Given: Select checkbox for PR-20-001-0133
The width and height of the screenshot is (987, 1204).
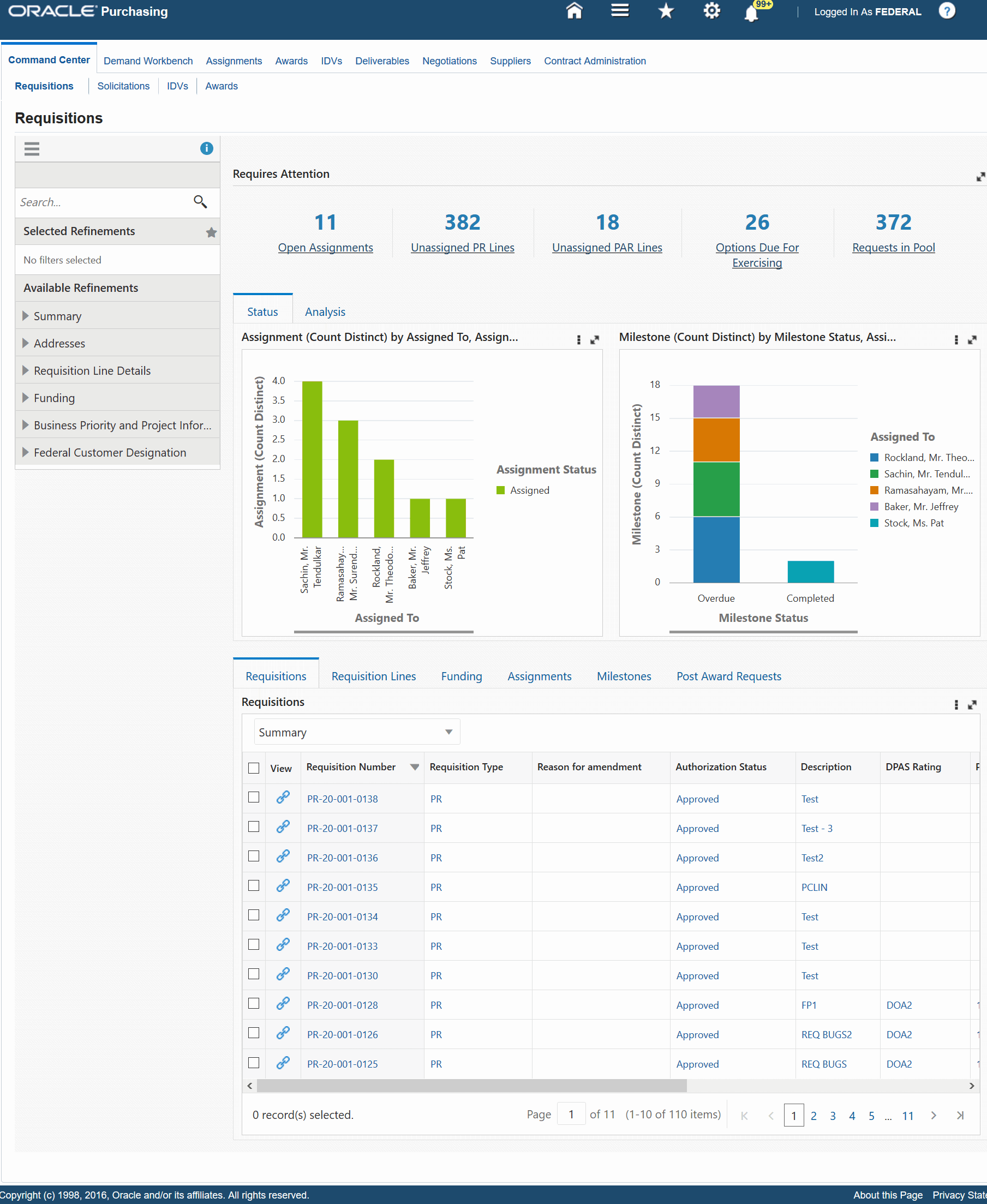Looking at the screenshot, I should (254, 945).
